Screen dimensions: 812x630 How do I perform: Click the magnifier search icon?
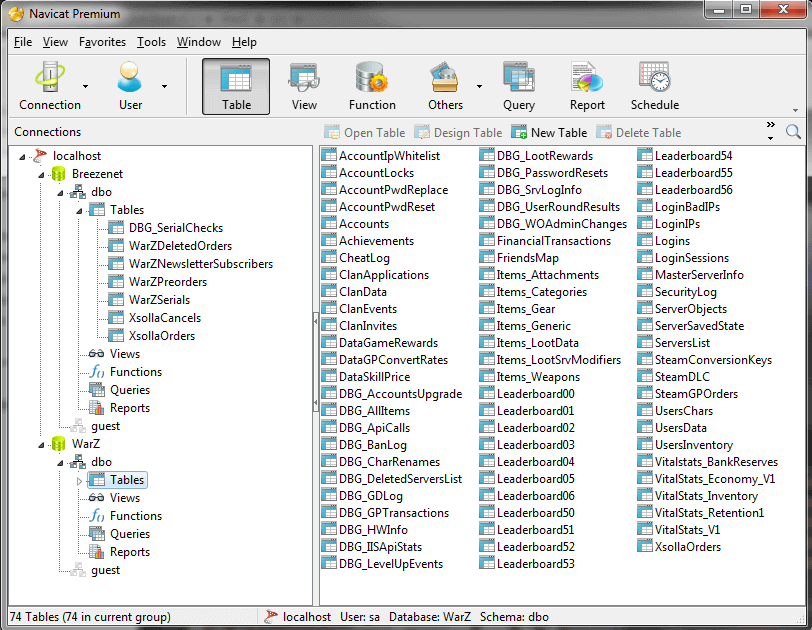coord(793,132)
